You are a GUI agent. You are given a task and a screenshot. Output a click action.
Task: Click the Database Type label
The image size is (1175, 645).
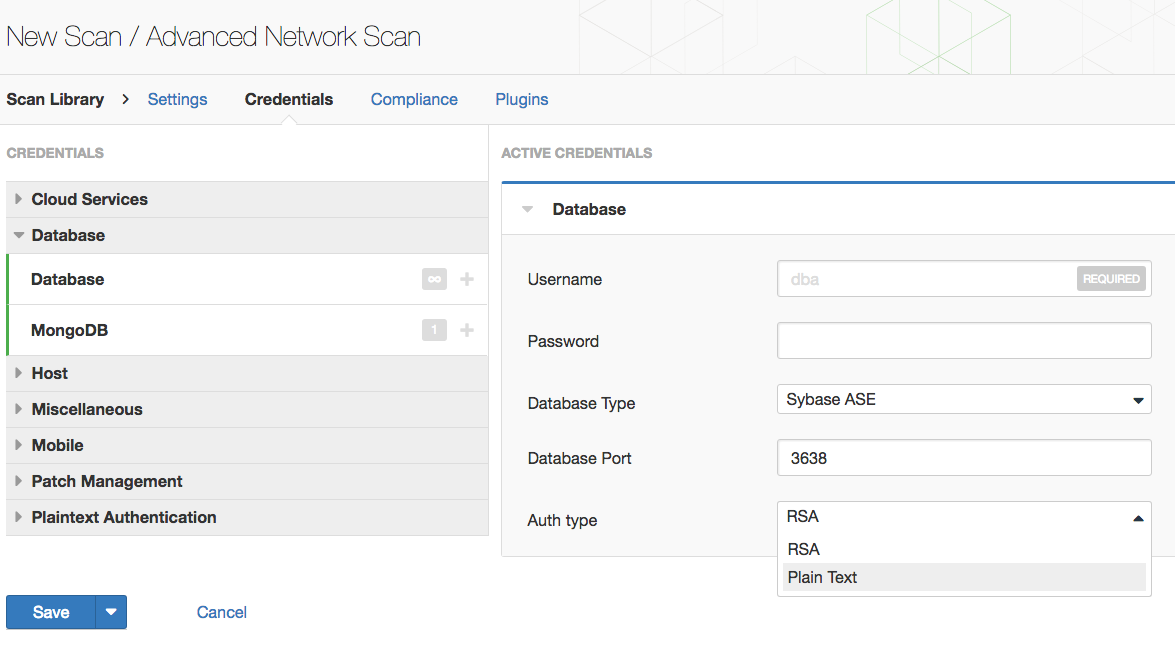coord(582,403)
